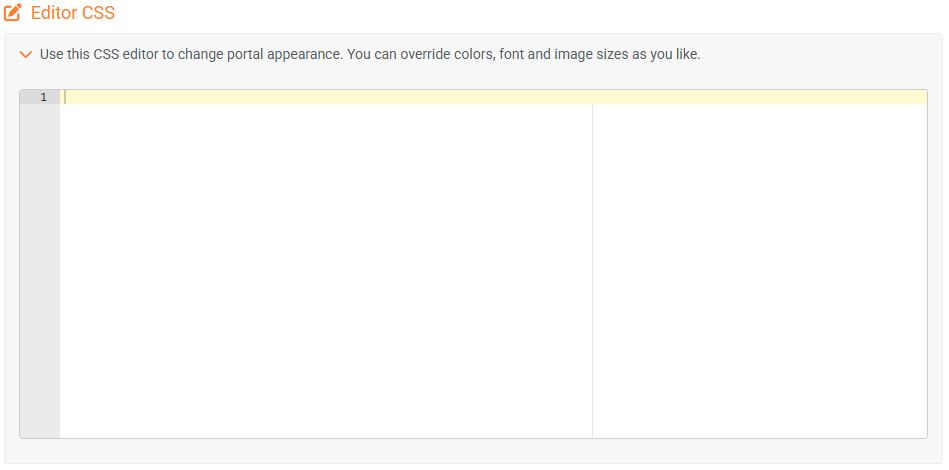The height and width of the screenshot is (470, 949).
Task: Click the bottom-left of the white code area
Action: point(72,428)
